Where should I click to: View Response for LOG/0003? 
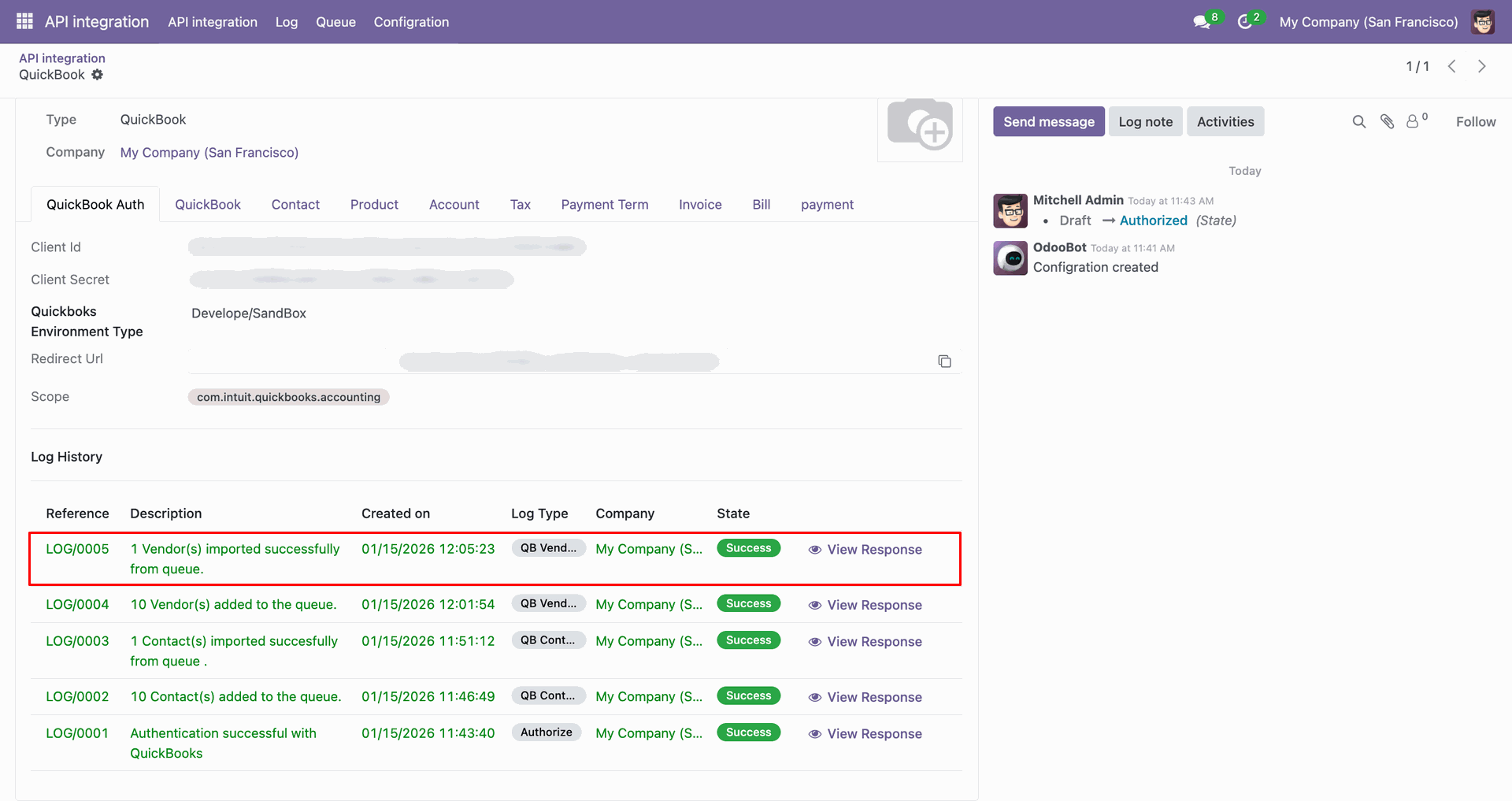click(x=865, y=642)
